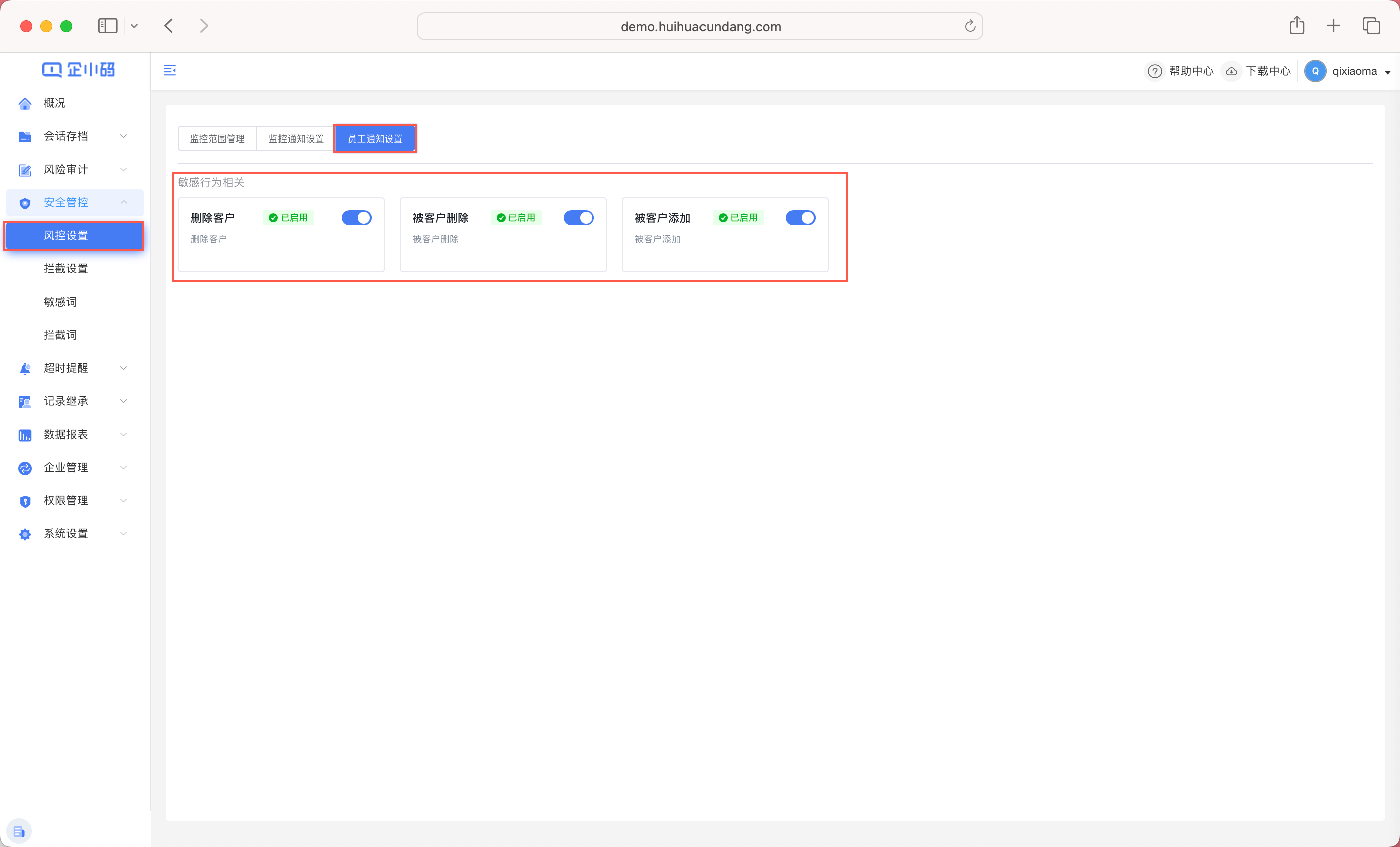Reload the page in browser
Viewport: 1400px width, 847px height.
point(970,26)
